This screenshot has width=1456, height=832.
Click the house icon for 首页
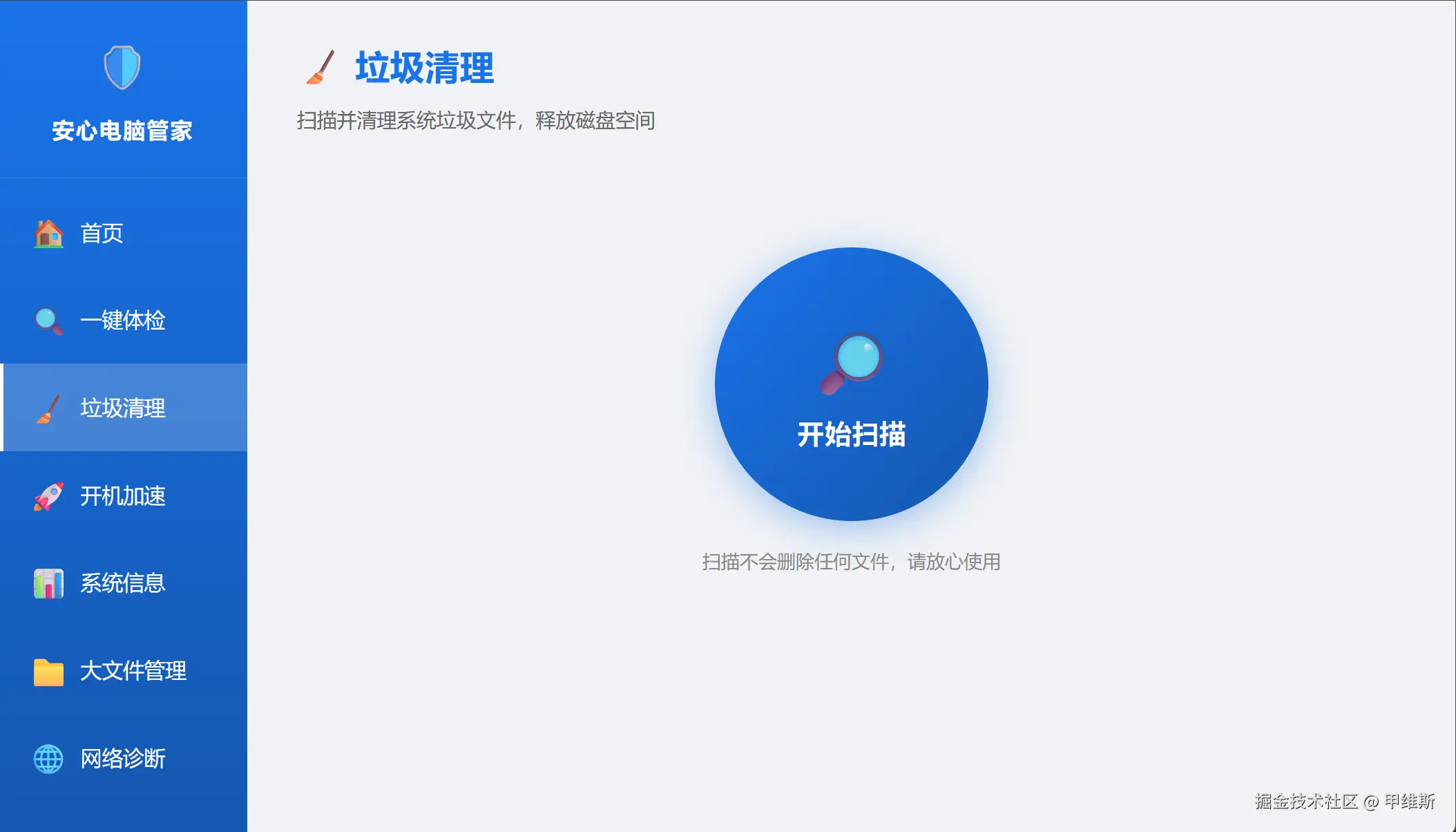click(x=48, y=234)
